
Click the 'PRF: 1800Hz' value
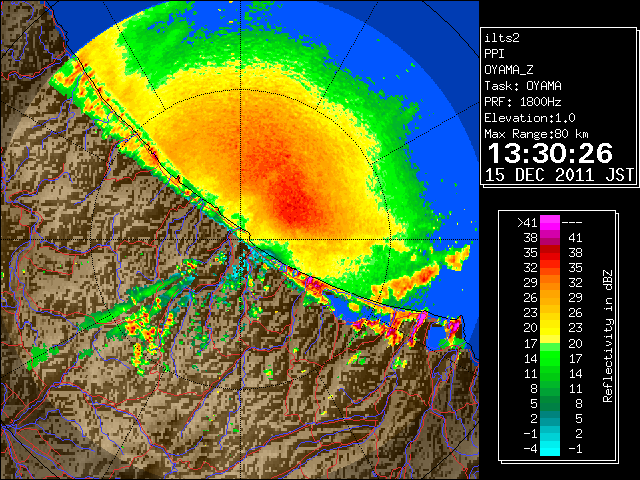pos(523,102)
